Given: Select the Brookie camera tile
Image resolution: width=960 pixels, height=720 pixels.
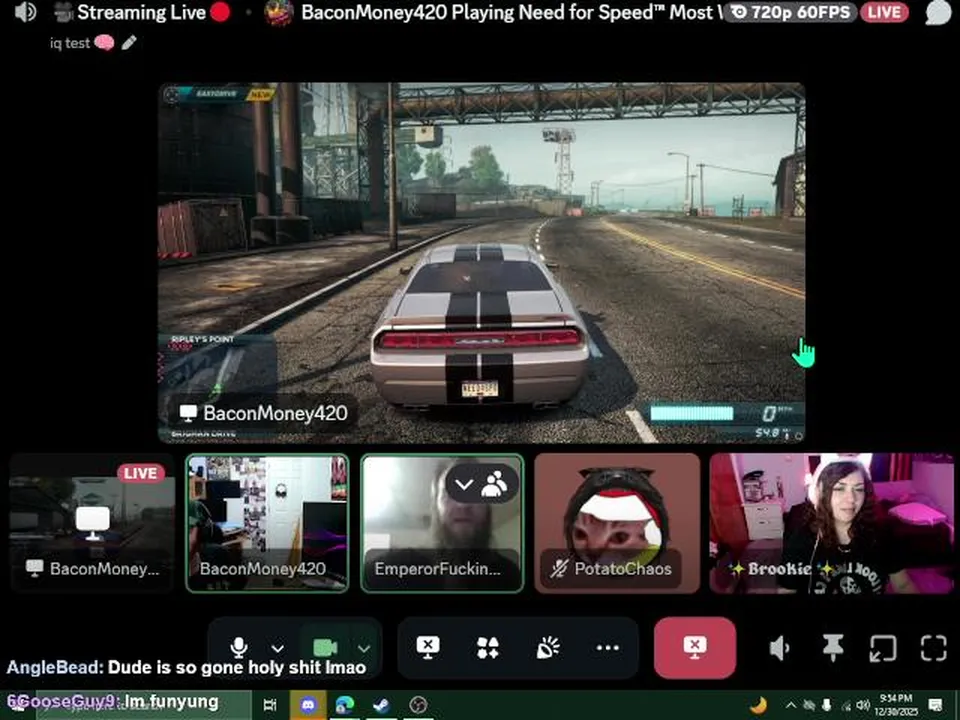Looking at the screenshot, I should click(831, 523).
